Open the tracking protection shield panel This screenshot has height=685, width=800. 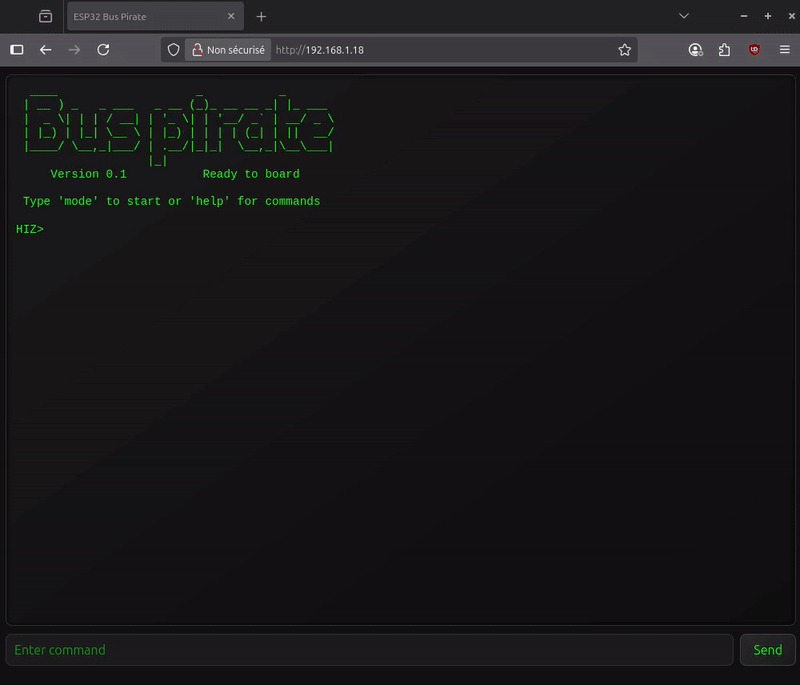pos(173,50)
